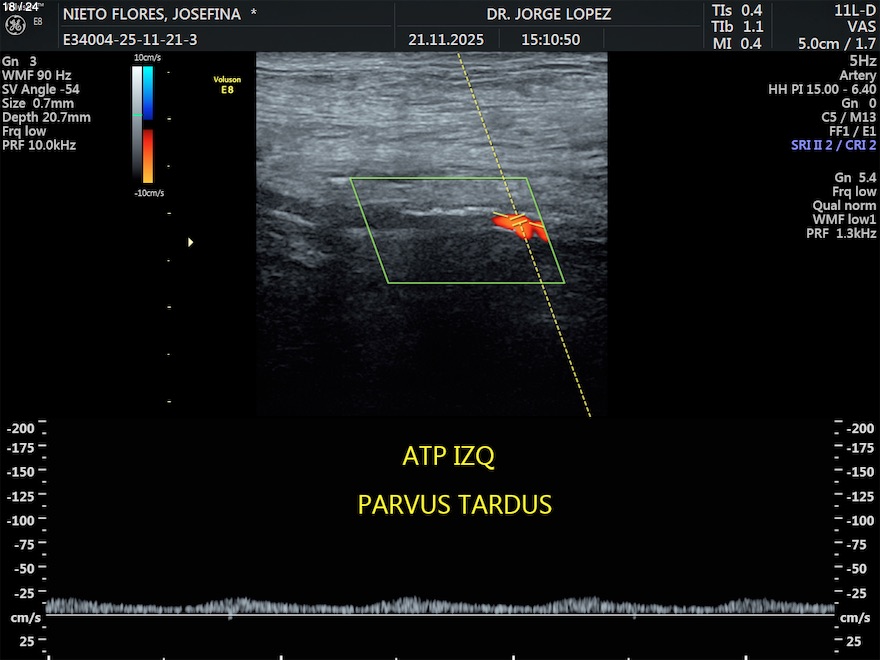
Task: Select the ATP IZQ annotation text
Action: pos(448,457)
